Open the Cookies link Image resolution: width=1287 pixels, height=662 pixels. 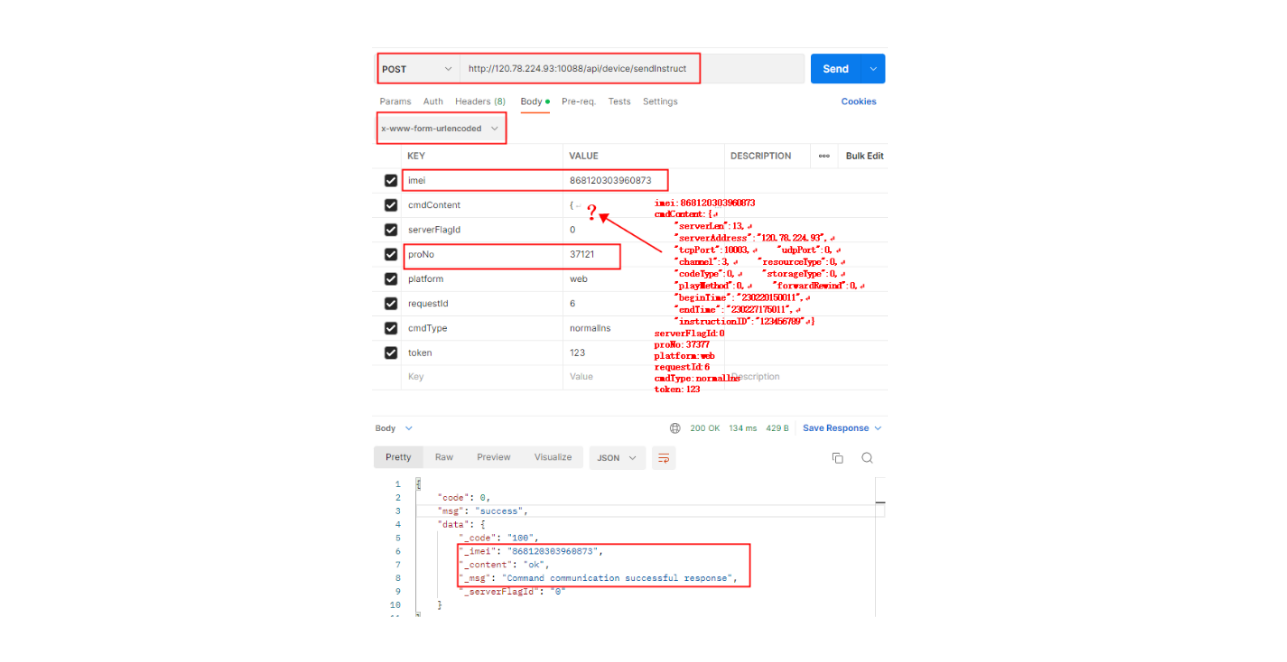click(858, 102)
